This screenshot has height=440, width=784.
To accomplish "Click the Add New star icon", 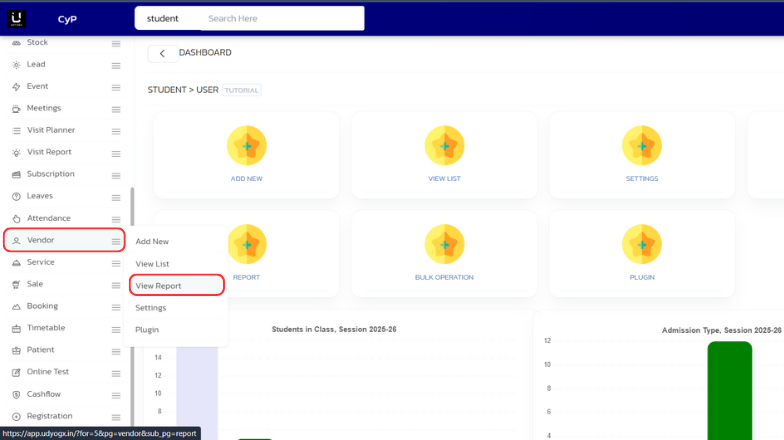I will tap(246, 145).
